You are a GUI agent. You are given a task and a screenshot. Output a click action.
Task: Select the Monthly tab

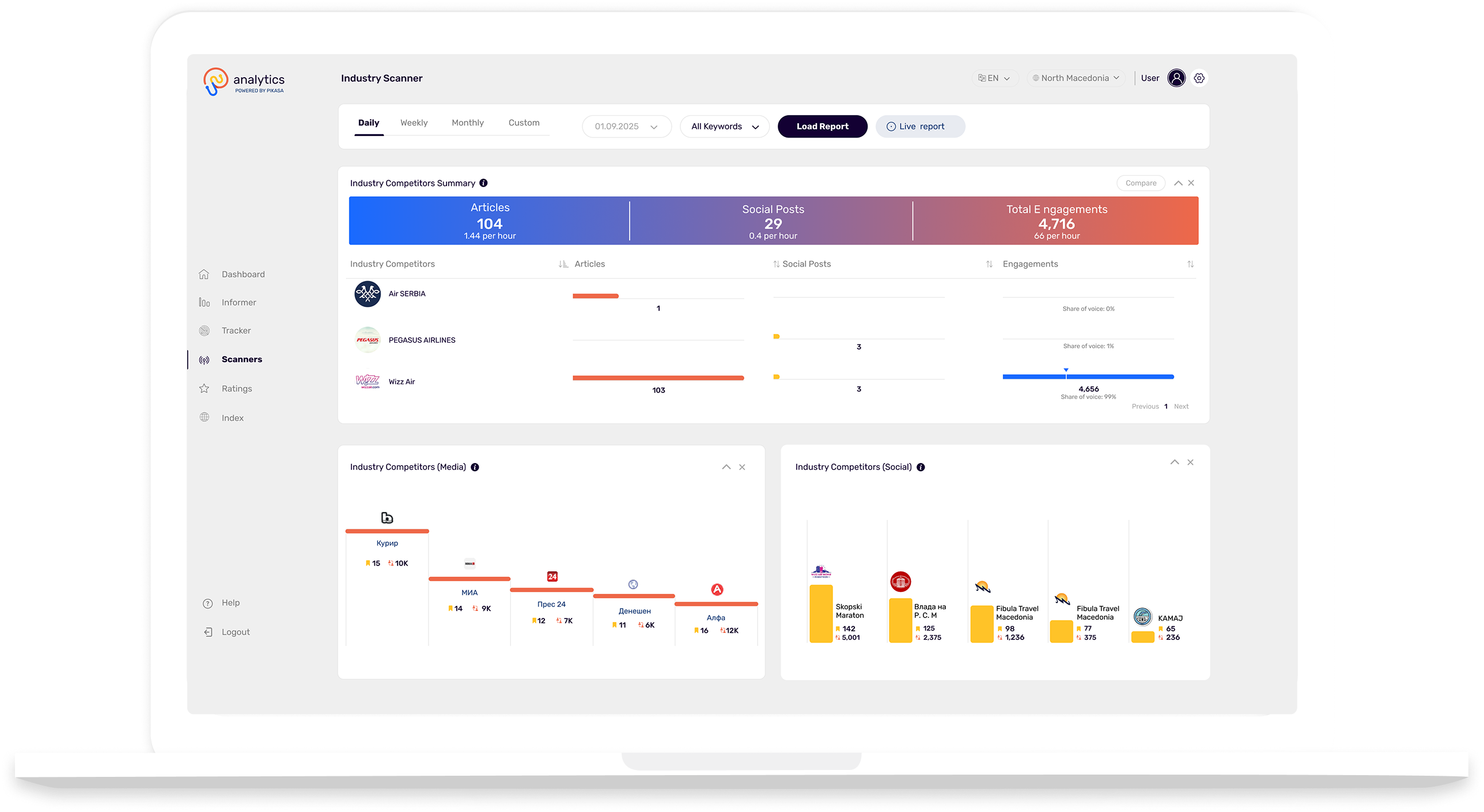click(x=467, y=123)
